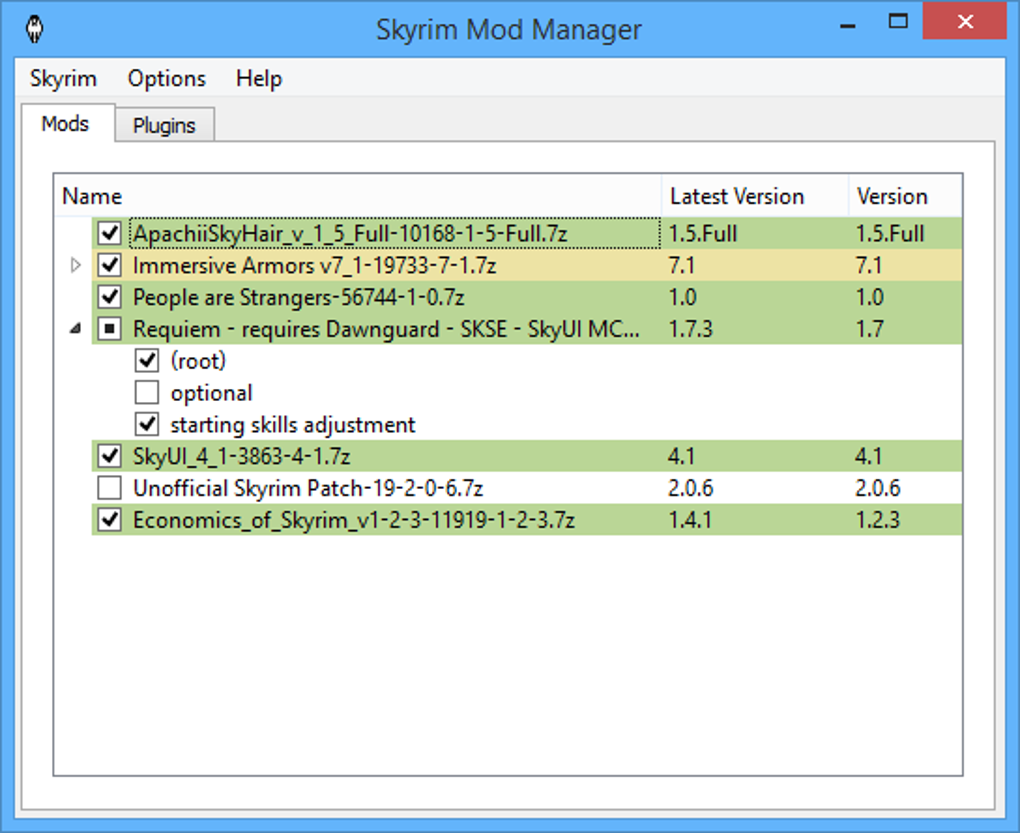
Task: Toggle the Immersive Armors checkbox
Action: (109, 265)
